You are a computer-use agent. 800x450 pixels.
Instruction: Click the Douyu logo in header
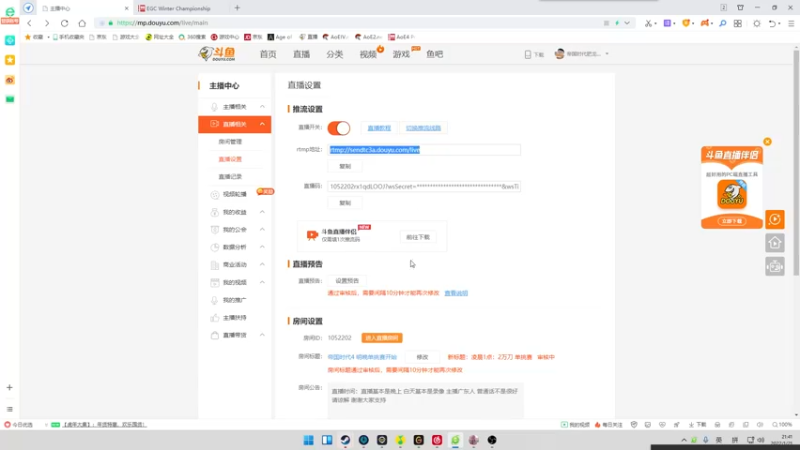click(217, 54)
